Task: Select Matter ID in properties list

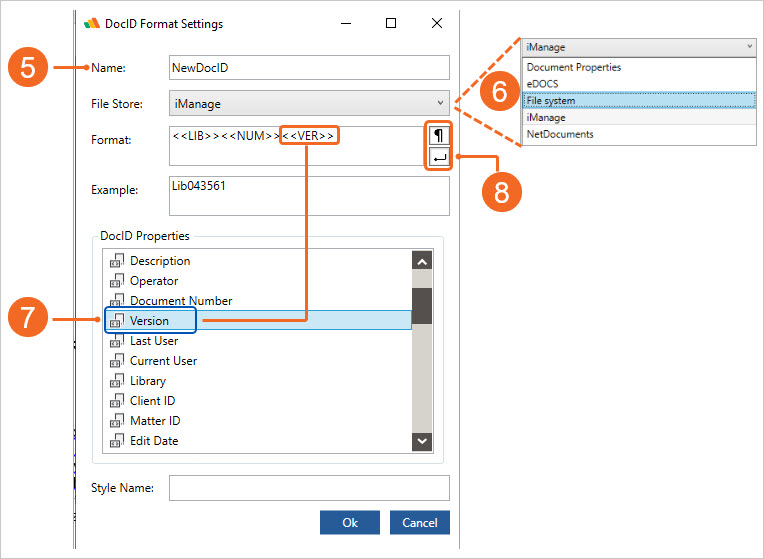Action: point(257,421)
